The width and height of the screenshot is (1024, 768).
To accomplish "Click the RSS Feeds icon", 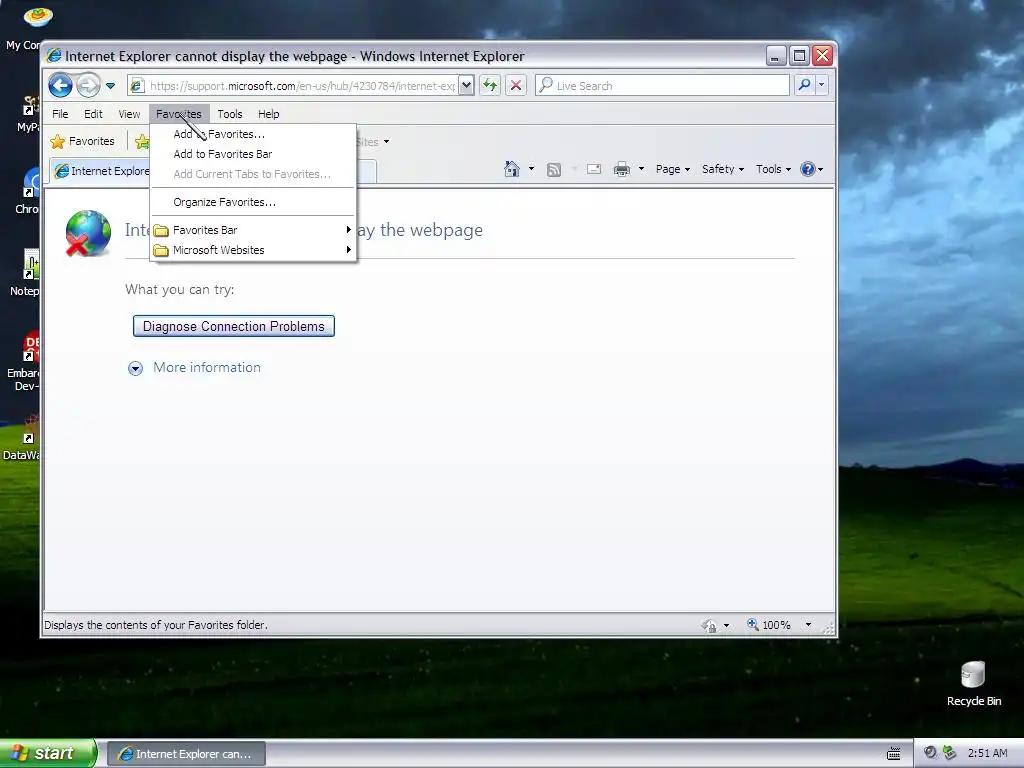I will 554,170.
